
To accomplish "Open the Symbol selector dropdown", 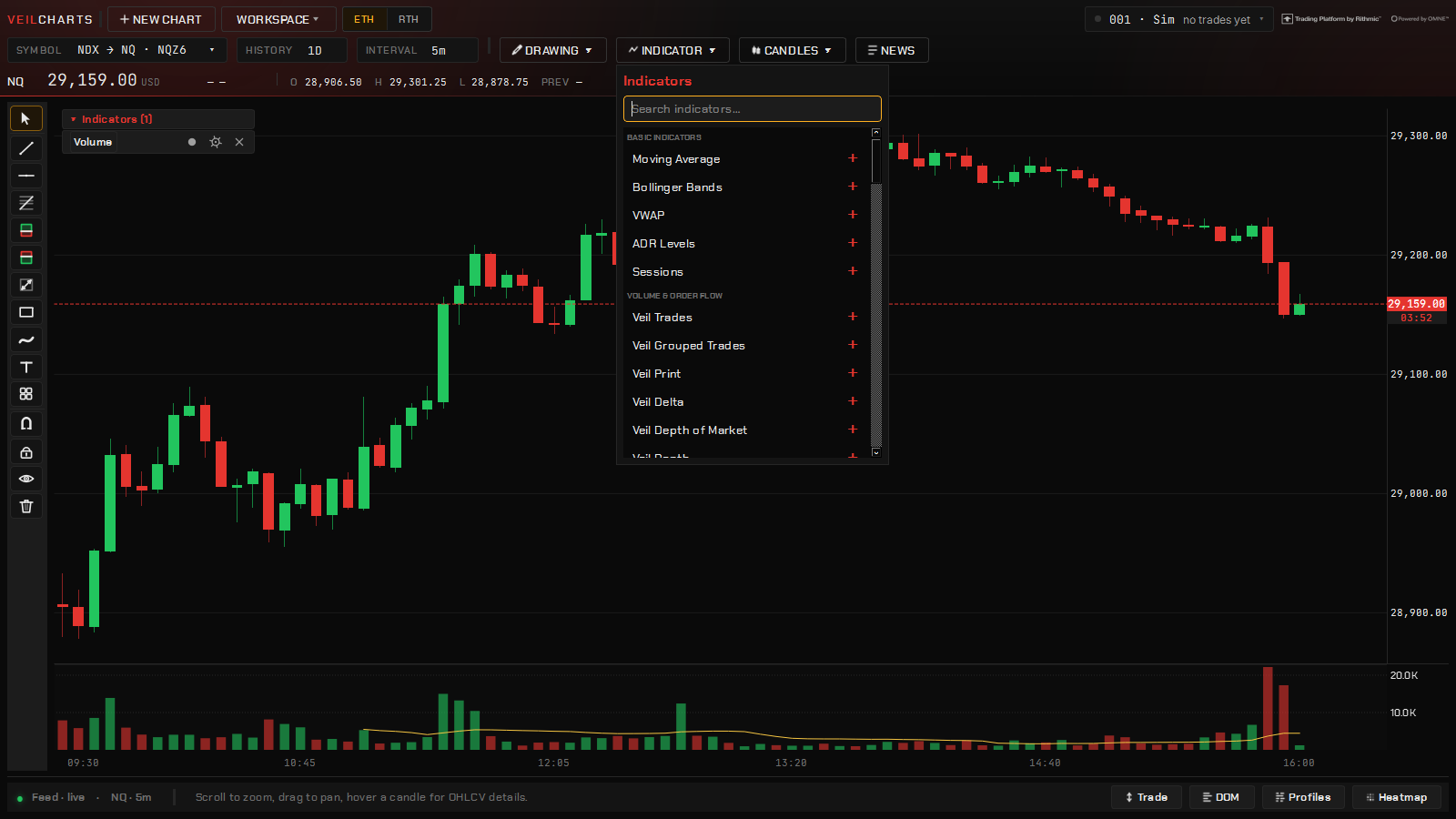I will [117, 50].
